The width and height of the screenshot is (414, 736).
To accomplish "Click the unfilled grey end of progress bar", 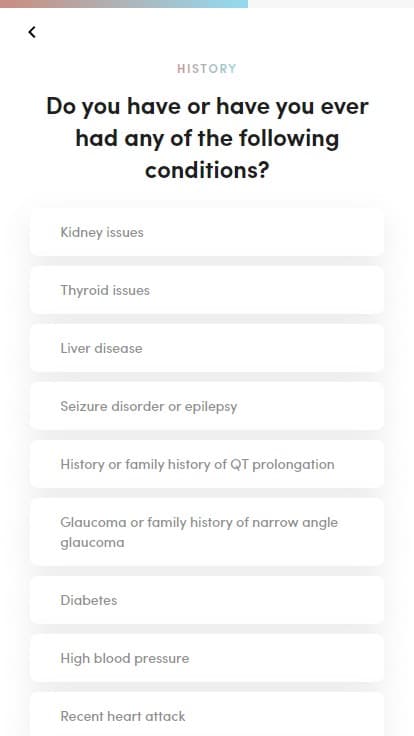I will [x=331, y=4].
